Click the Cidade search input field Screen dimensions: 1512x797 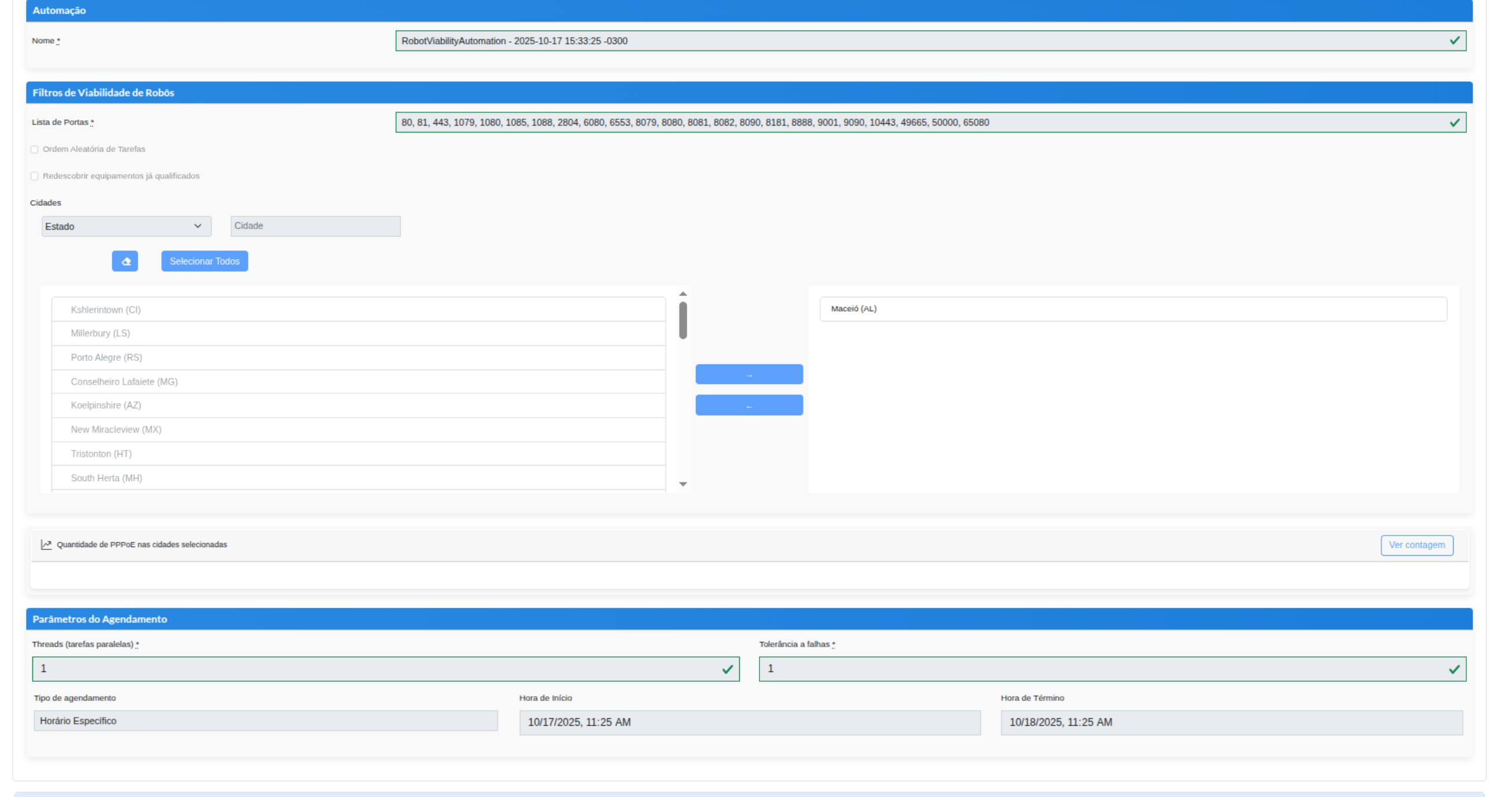pyautogui.click(x=315, y=227)
